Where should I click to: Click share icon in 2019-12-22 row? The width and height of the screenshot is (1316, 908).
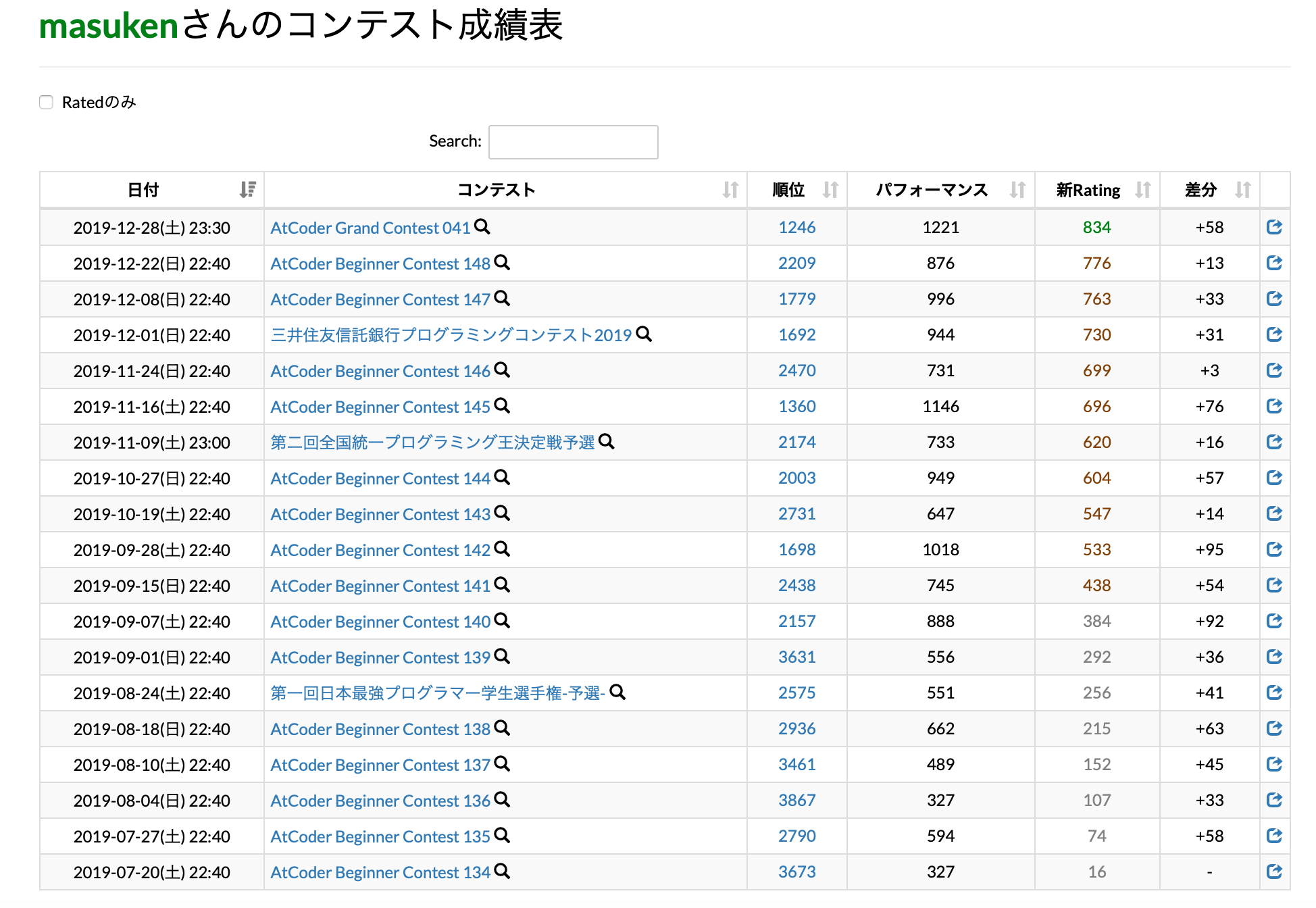tap(1275, 263)
